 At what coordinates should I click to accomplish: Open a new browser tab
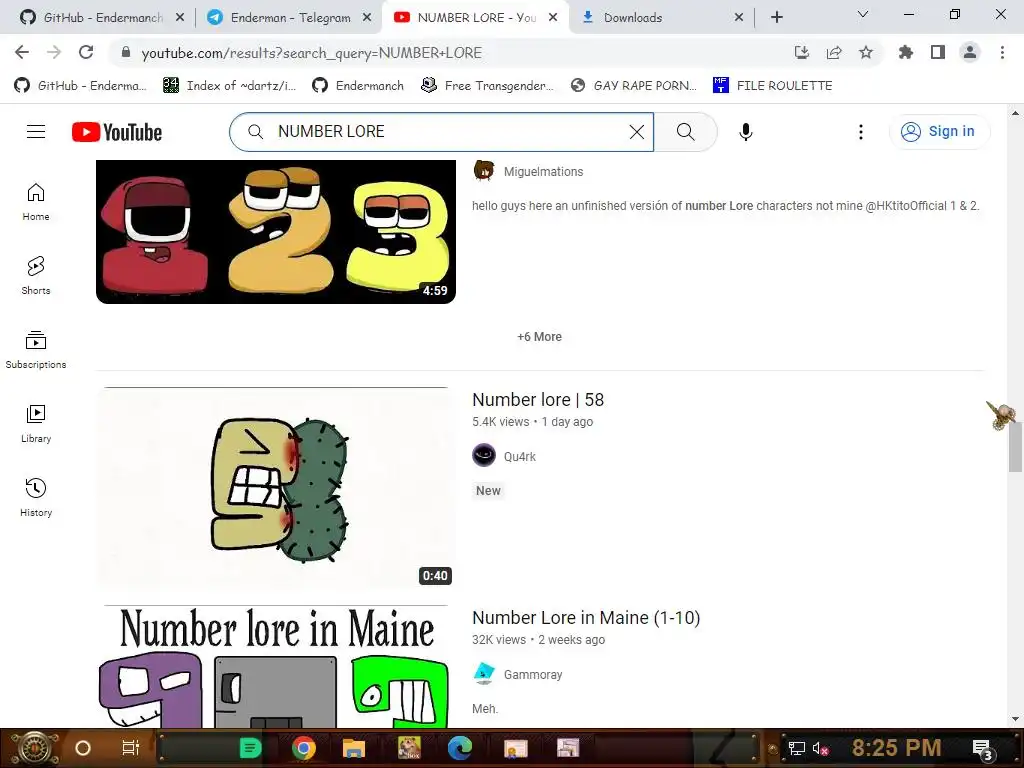click(777, 17)
